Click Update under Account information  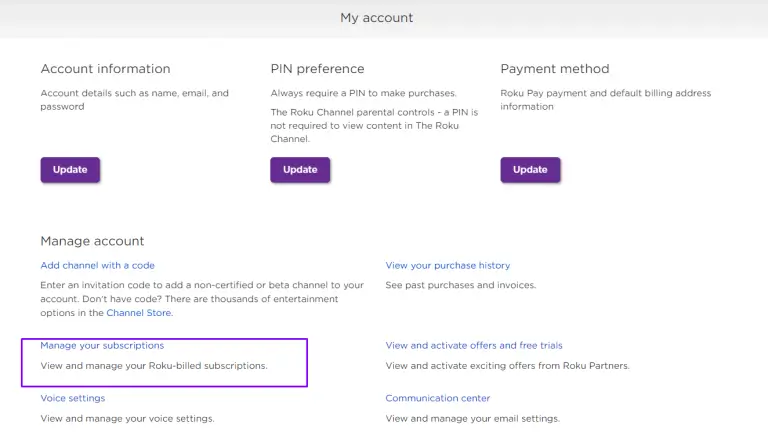click(70, 170)
